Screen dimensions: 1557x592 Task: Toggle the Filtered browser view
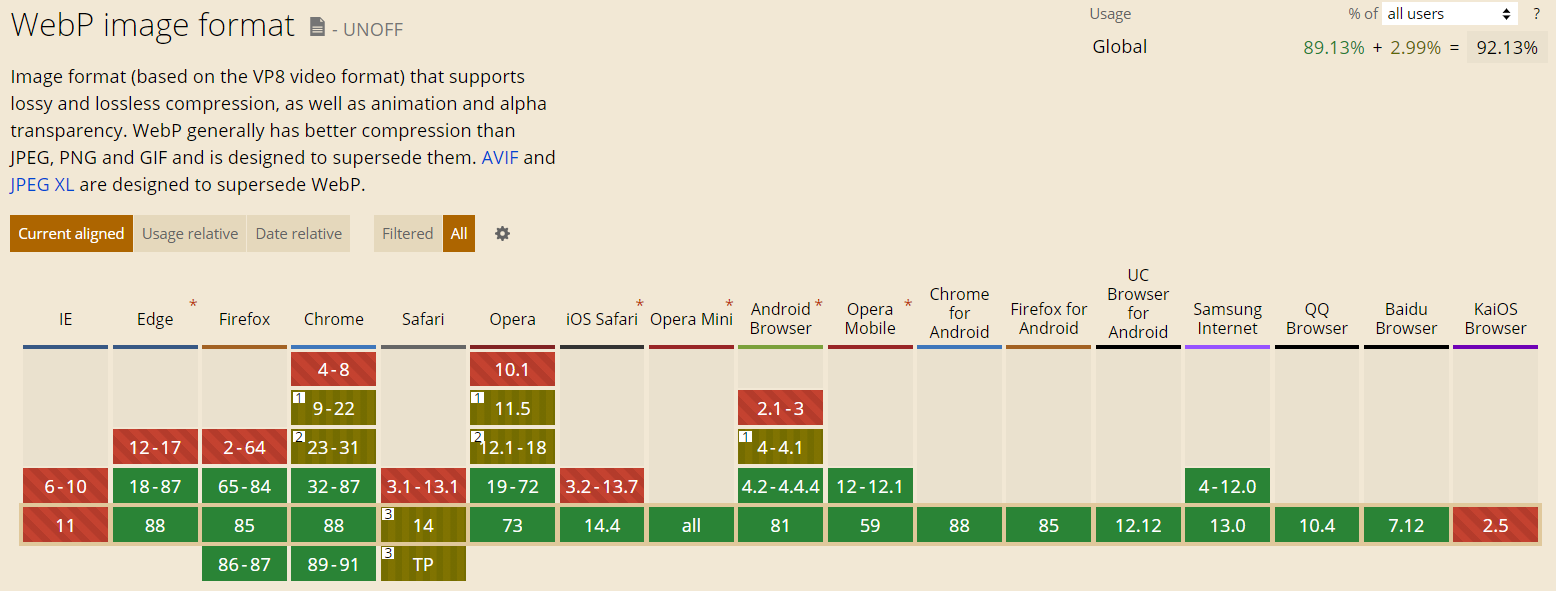pyautogui.click(x=407, y=233)
